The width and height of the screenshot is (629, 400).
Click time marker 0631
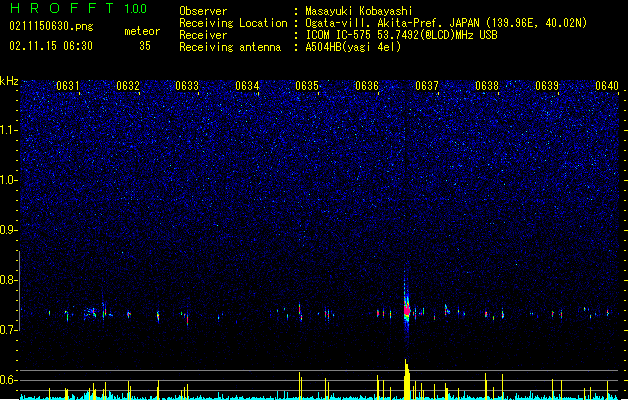coord(68,86)
